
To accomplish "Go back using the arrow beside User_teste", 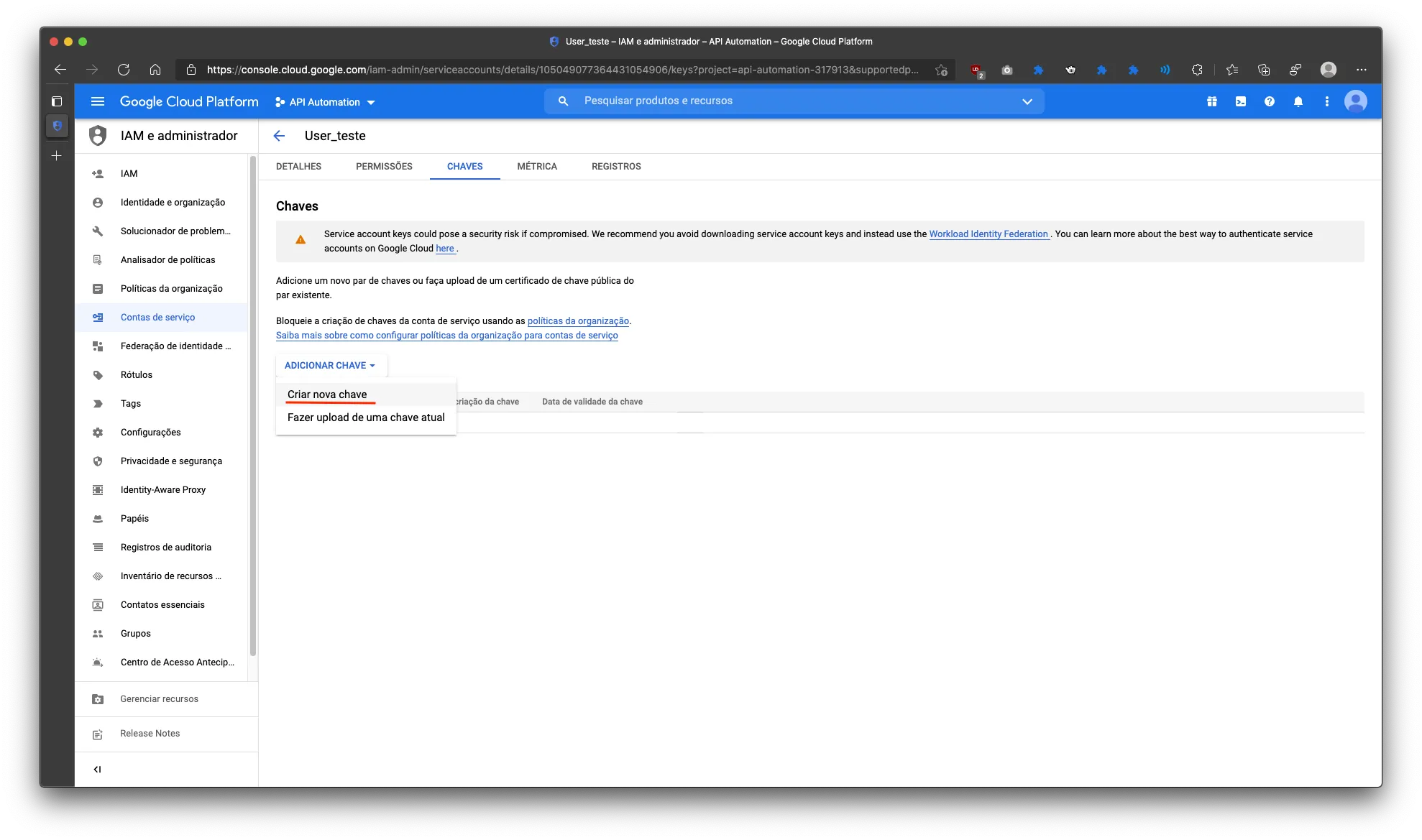I will coord(280,136).
